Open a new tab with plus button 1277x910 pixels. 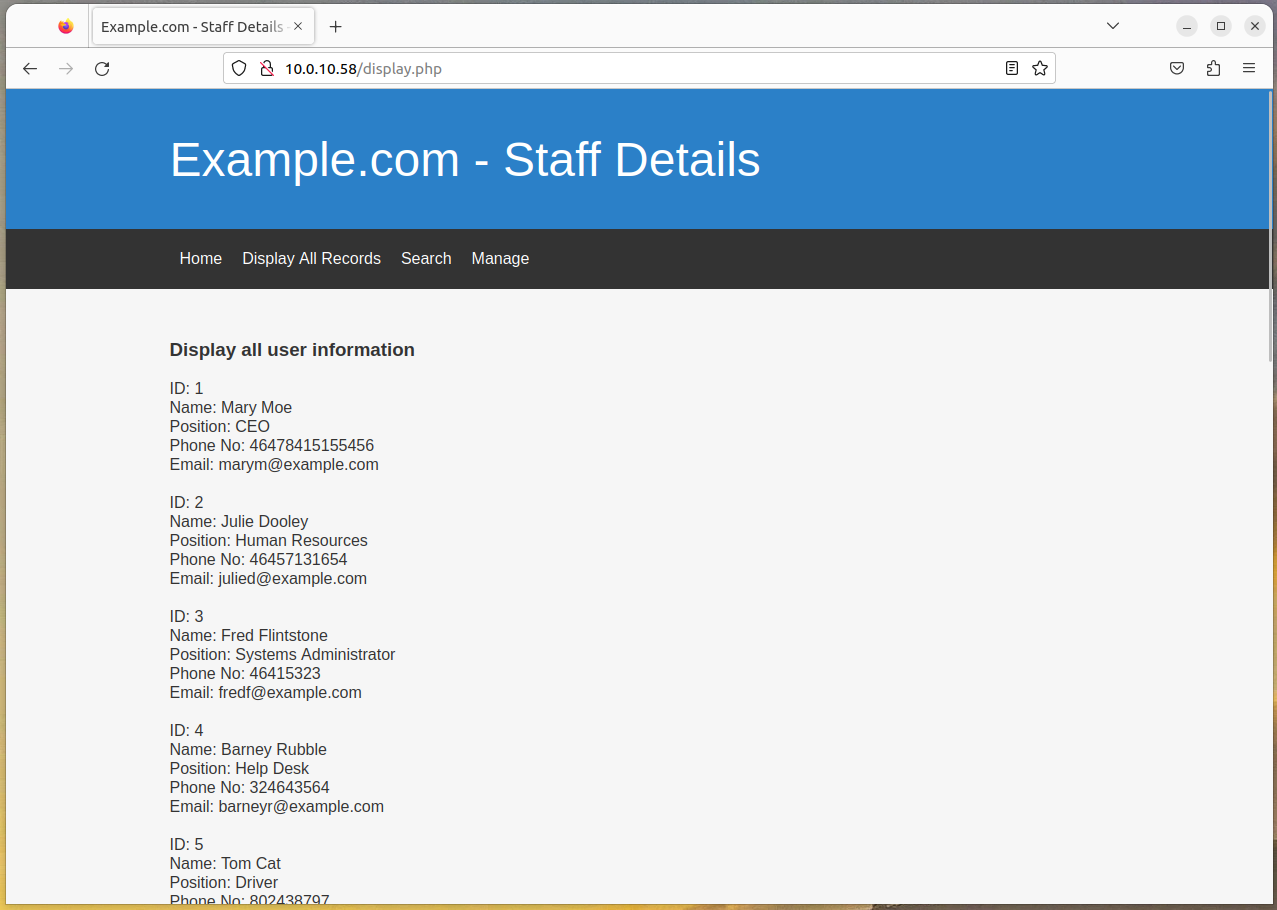tap(336, 27)
